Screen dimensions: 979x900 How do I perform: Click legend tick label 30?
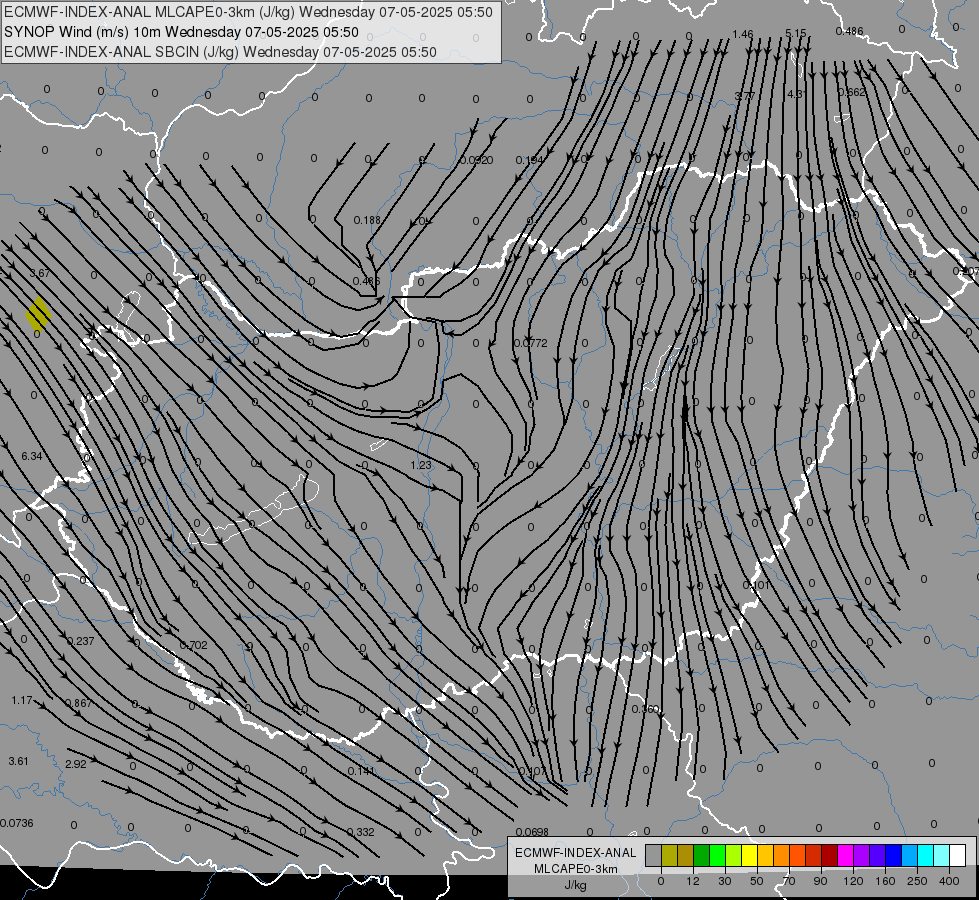tap(724, 881)
